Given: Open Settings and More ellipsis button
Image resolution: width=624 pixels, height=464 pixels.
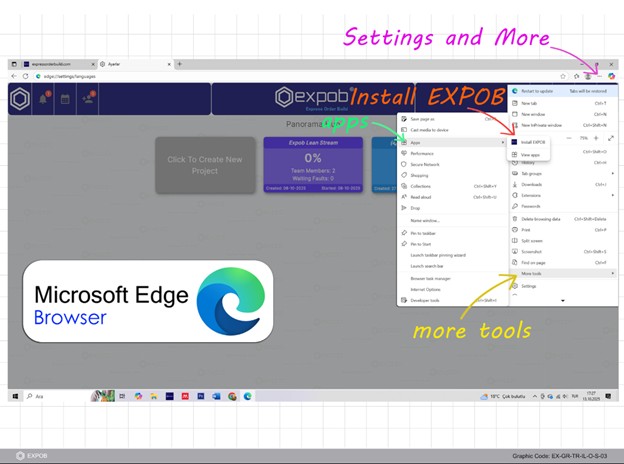Looking at the screenshot, I should tap(598, 76).
